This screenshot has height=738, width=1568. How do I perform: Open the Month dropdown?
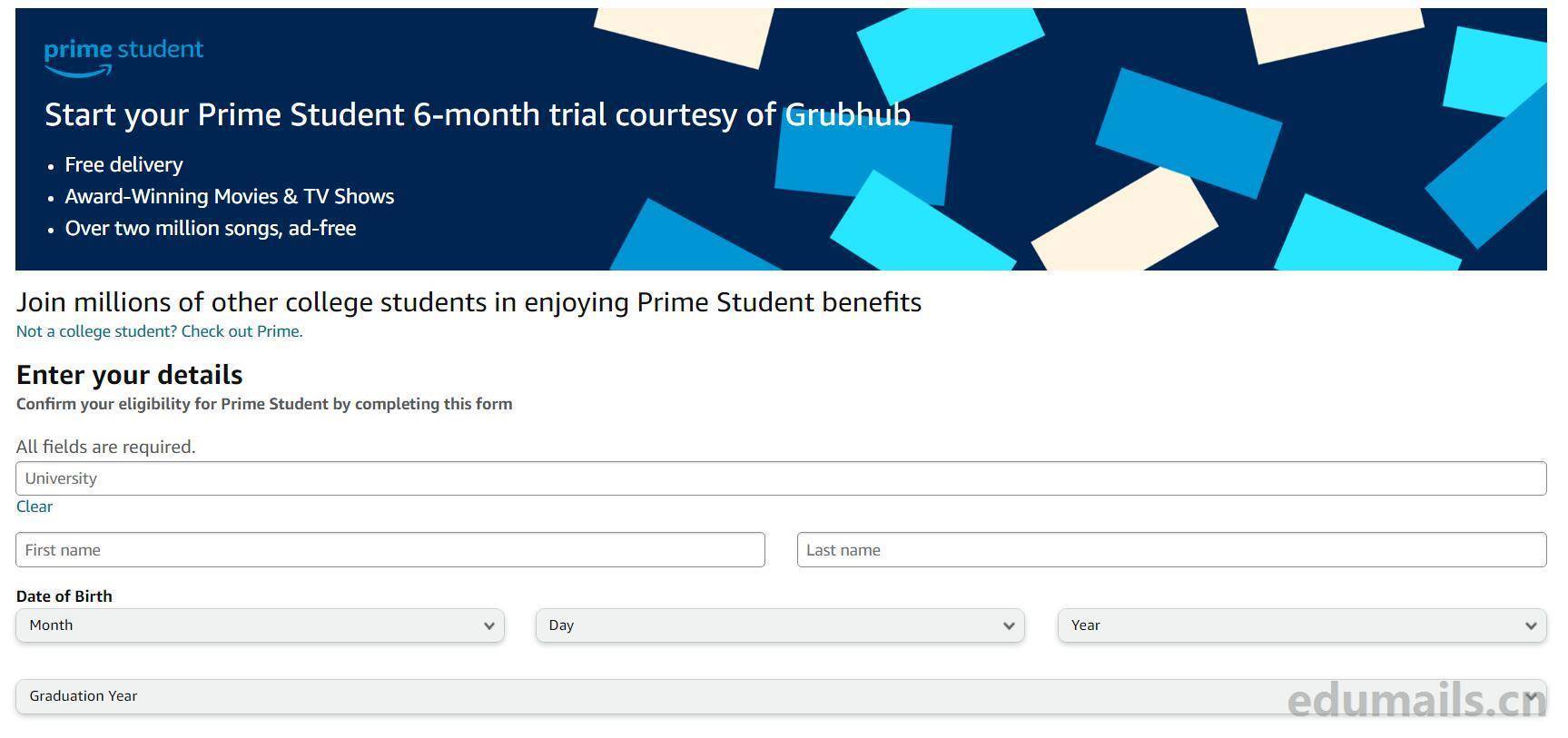tap(260, 625)
